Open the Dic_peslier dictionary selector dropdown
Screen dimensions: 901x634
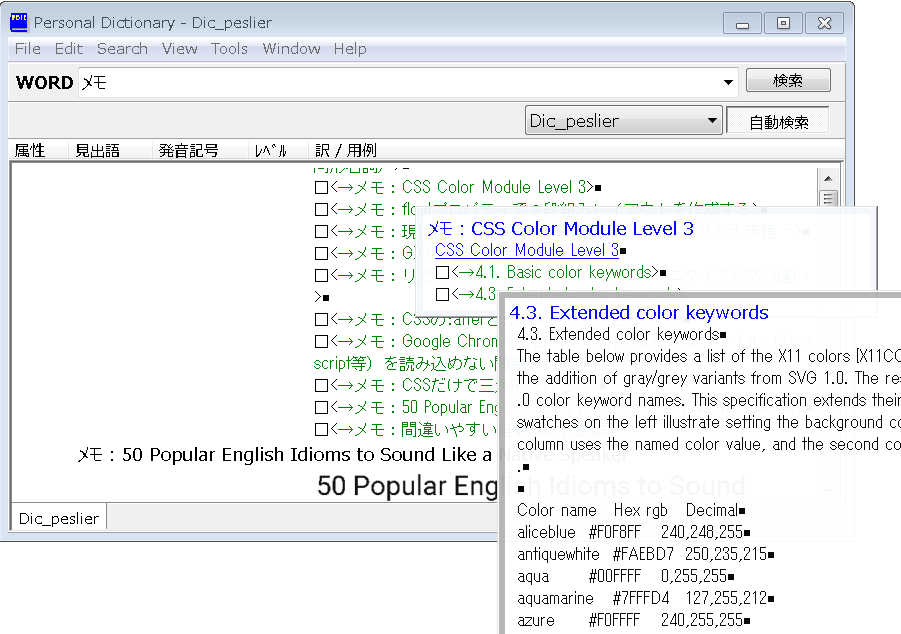click(713, 119)
